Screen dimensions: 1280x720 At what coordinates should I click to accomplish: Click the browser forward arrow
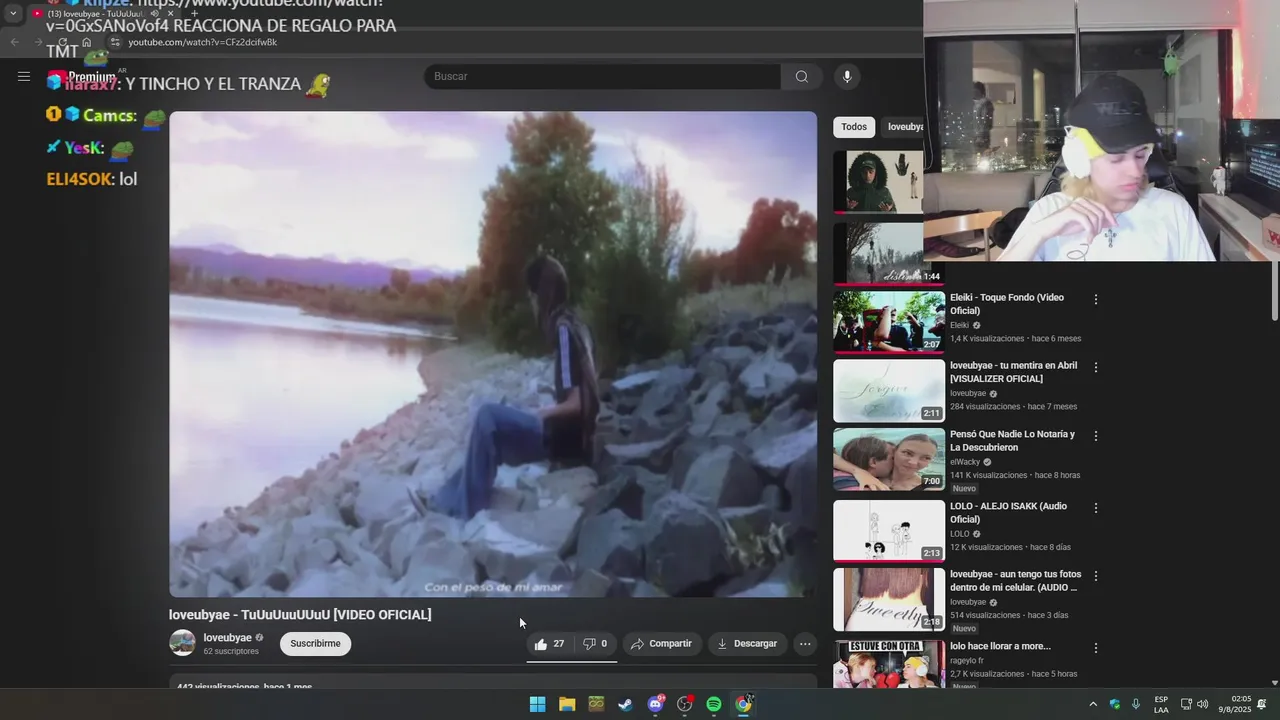coord(38,42)
